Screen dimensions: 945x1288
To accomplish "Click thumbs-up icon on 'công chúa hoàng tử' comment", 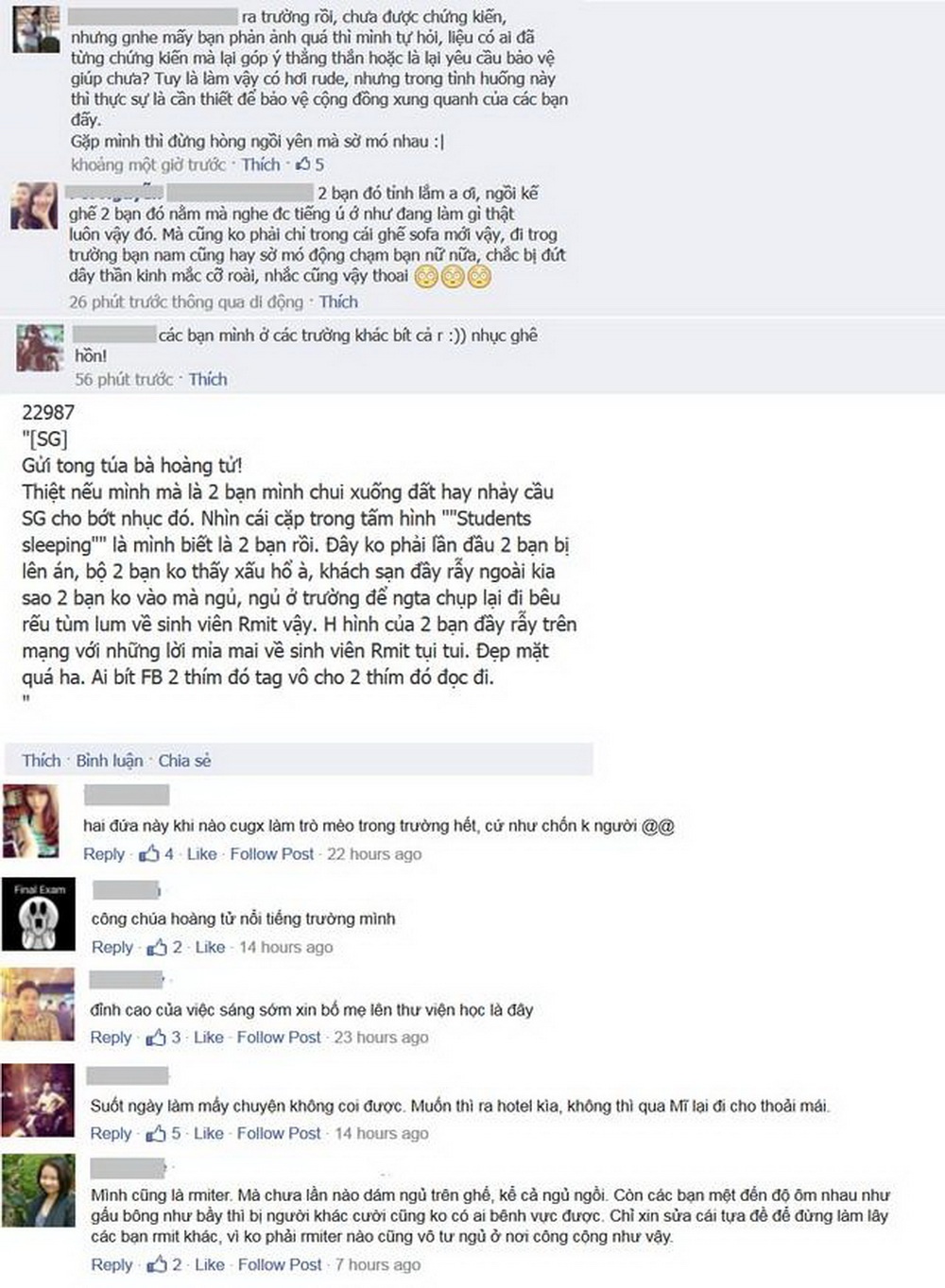I will (157, 947).
